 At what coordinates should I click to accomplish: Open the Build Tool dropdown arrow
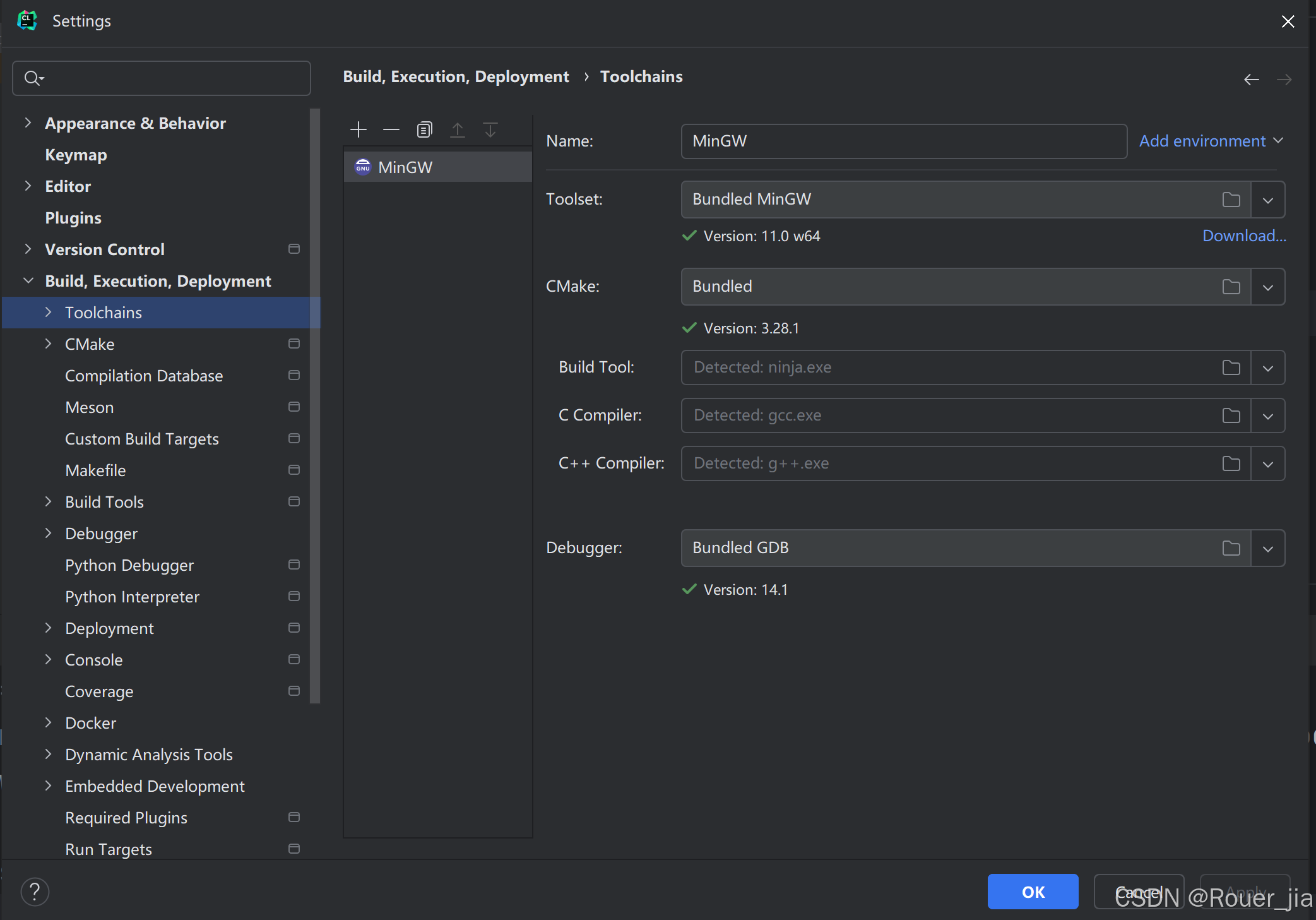pos(1267,368)
